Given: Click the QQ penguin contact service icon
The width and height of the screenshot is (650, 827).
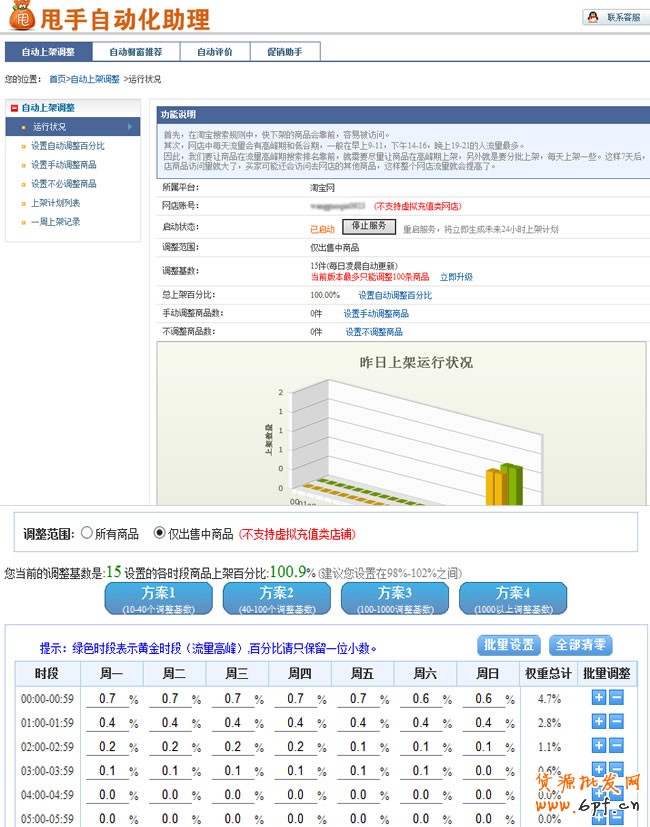Looking at the screenshot, I should [x=593, y=18].
